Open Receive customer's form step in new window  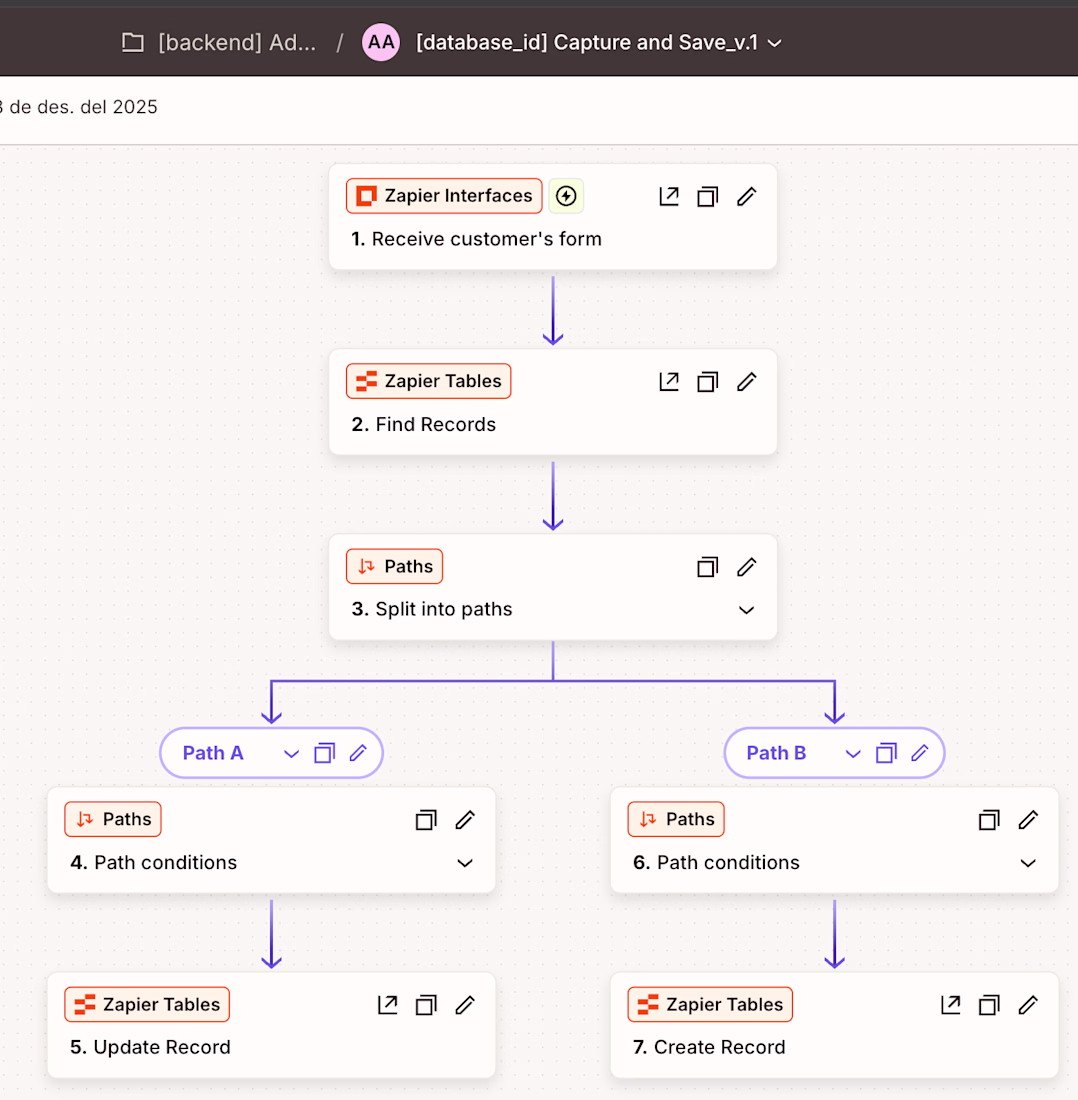coord(669,196)
